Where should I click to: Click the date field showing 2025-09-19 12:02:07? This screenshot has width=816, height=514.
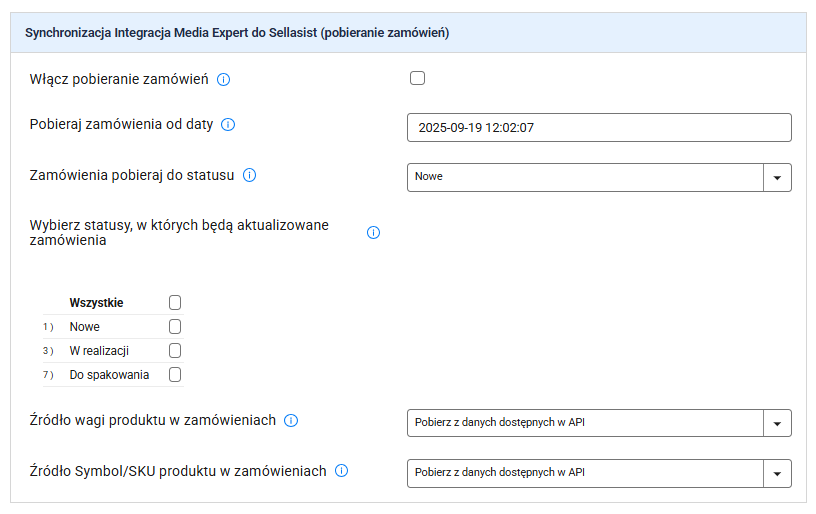[599, 127]
